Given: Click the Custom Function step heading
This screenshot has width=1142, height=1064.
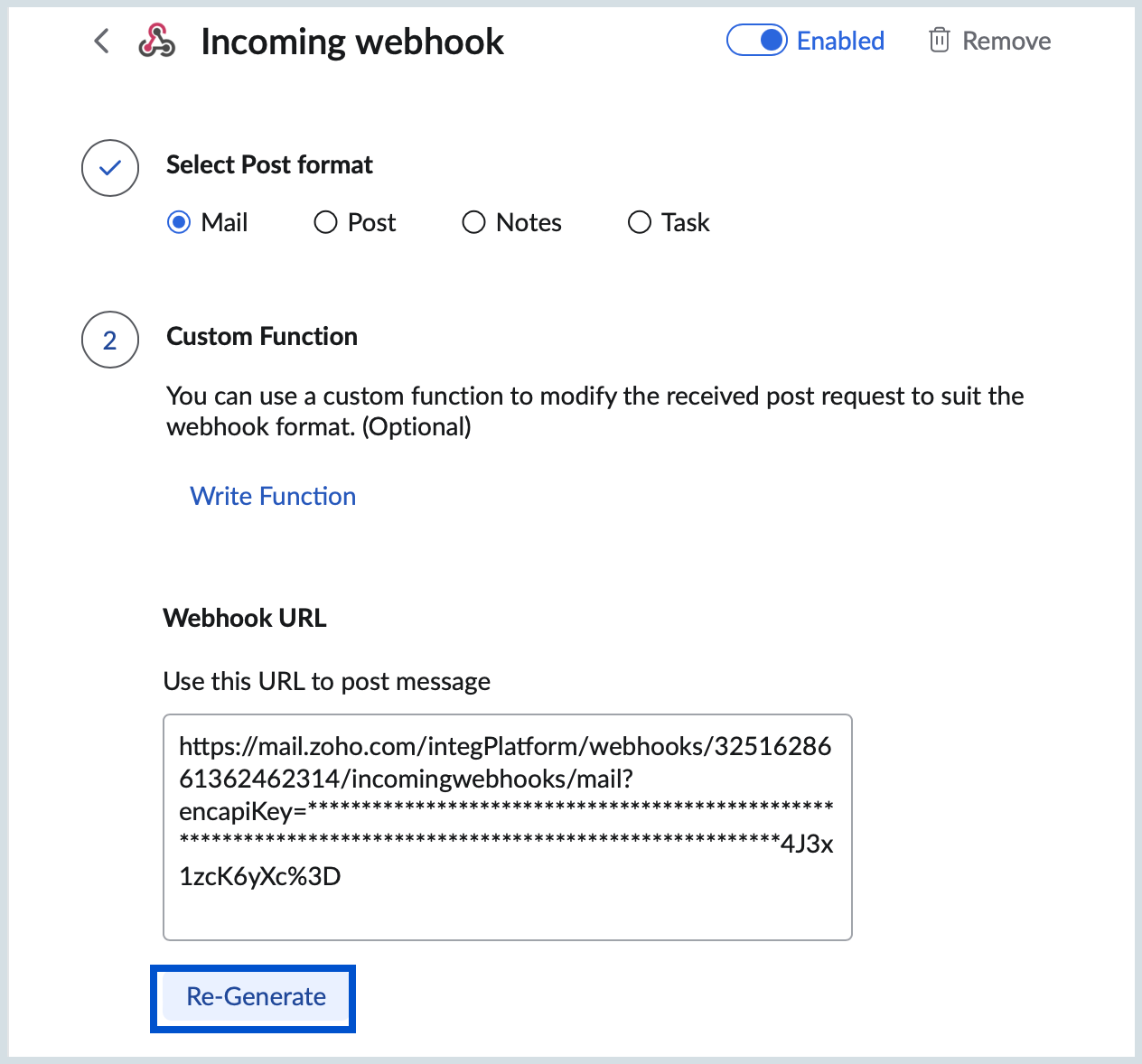Looking at the screenshot, I should pos(262,336).
